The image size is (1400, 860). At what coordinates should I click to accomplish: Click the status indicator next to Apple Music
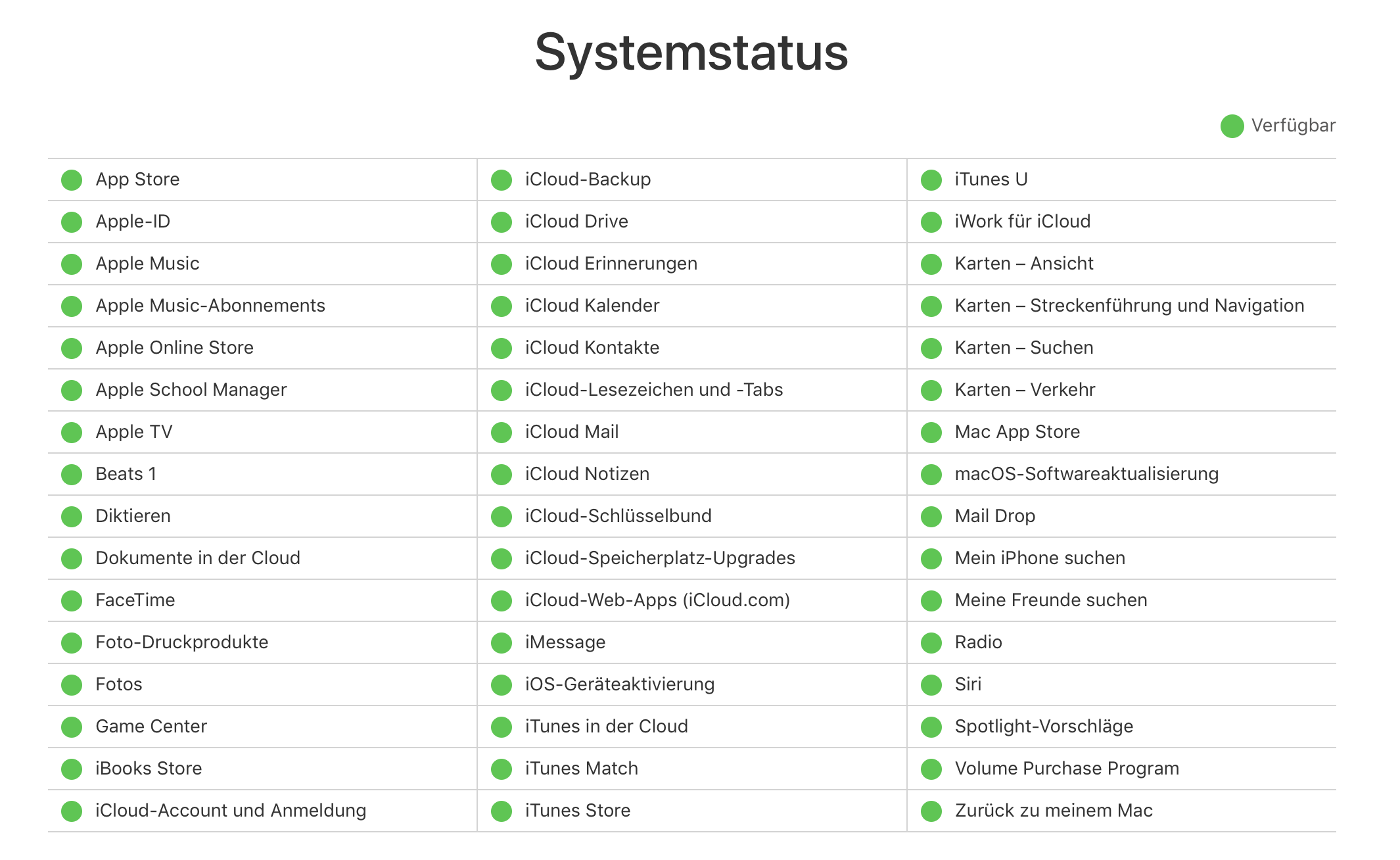[72, 264]
